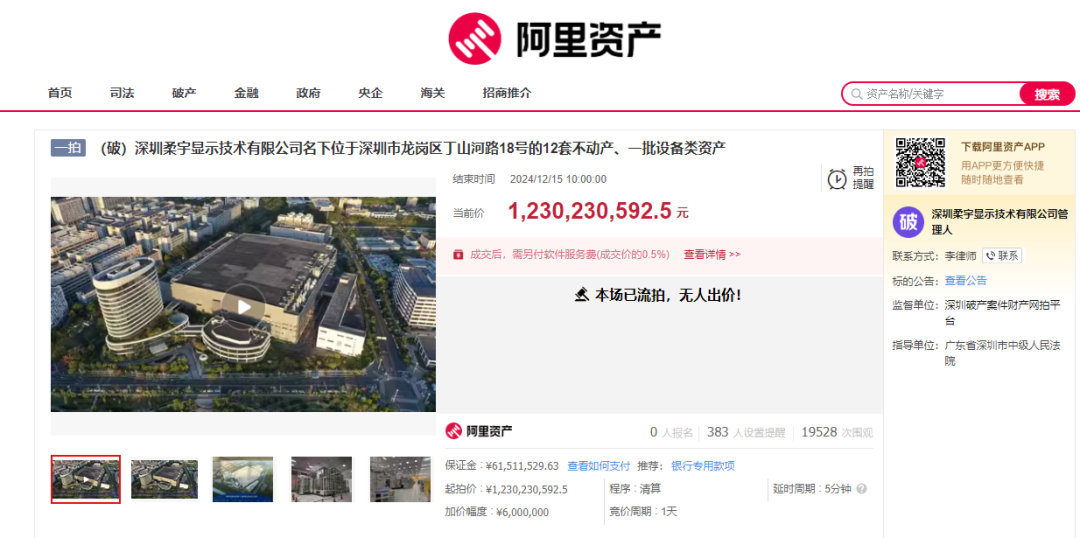Viewport: 1080px width, 538px height.
Task: Click 深圳柔宇显示技术有限公司管理人 name
Action: click(x=999, y=222)
